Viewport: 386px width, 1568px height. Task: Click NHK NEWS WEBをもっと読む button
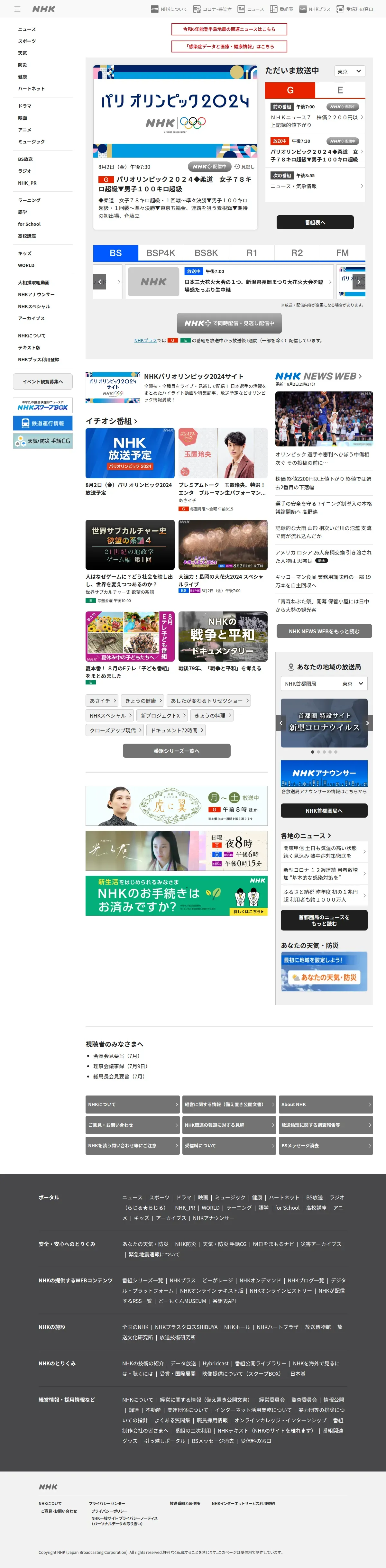(324, 631)
